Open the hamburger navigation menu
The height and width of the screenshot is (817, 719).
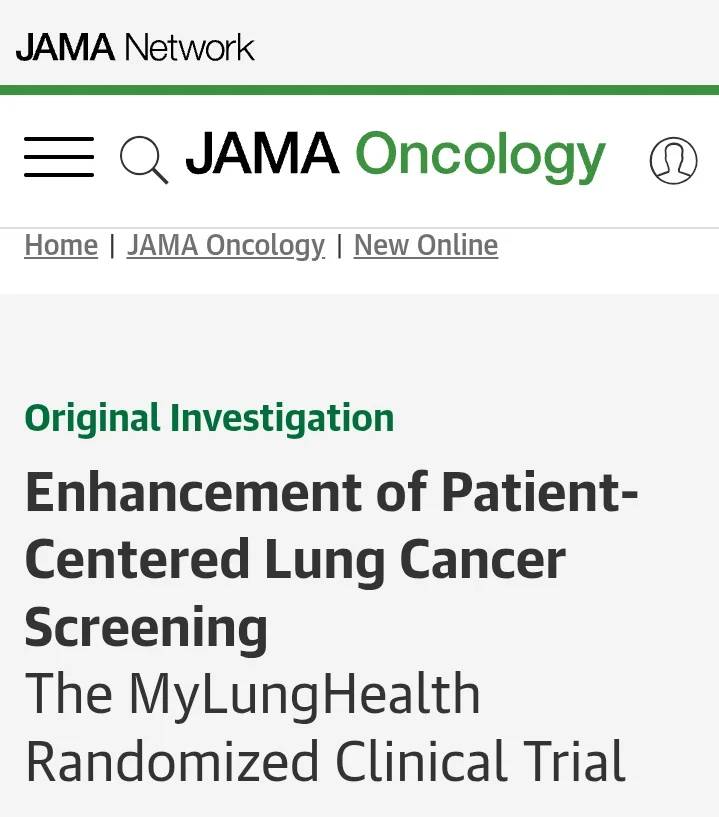[x=59, y=158]
